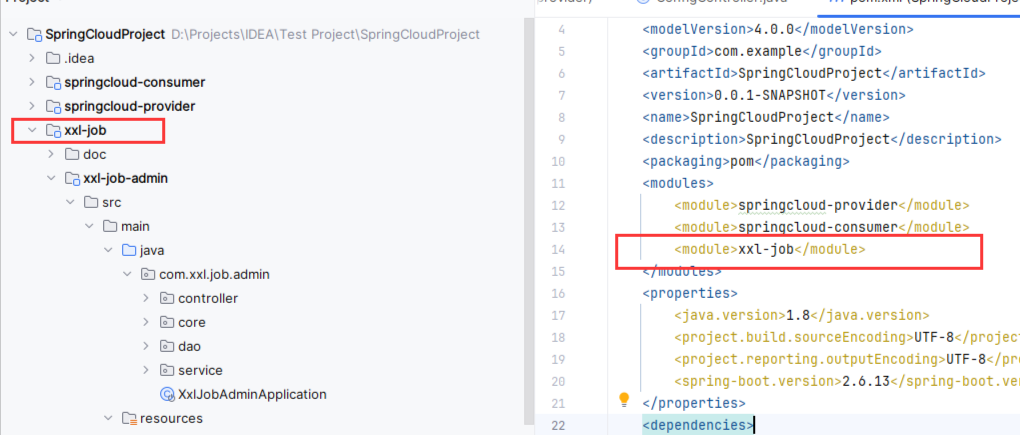Viewport: 1020px width, 435px height.
Task: Collapse the xxl-job module tree
Action: click(x=32, y=130)
